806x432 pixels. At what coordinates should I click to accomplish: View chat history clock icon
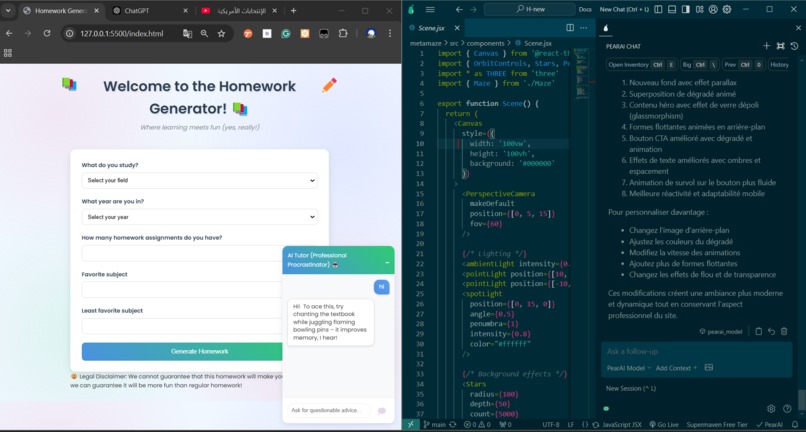pyautogui.click(x=794, y=46)
